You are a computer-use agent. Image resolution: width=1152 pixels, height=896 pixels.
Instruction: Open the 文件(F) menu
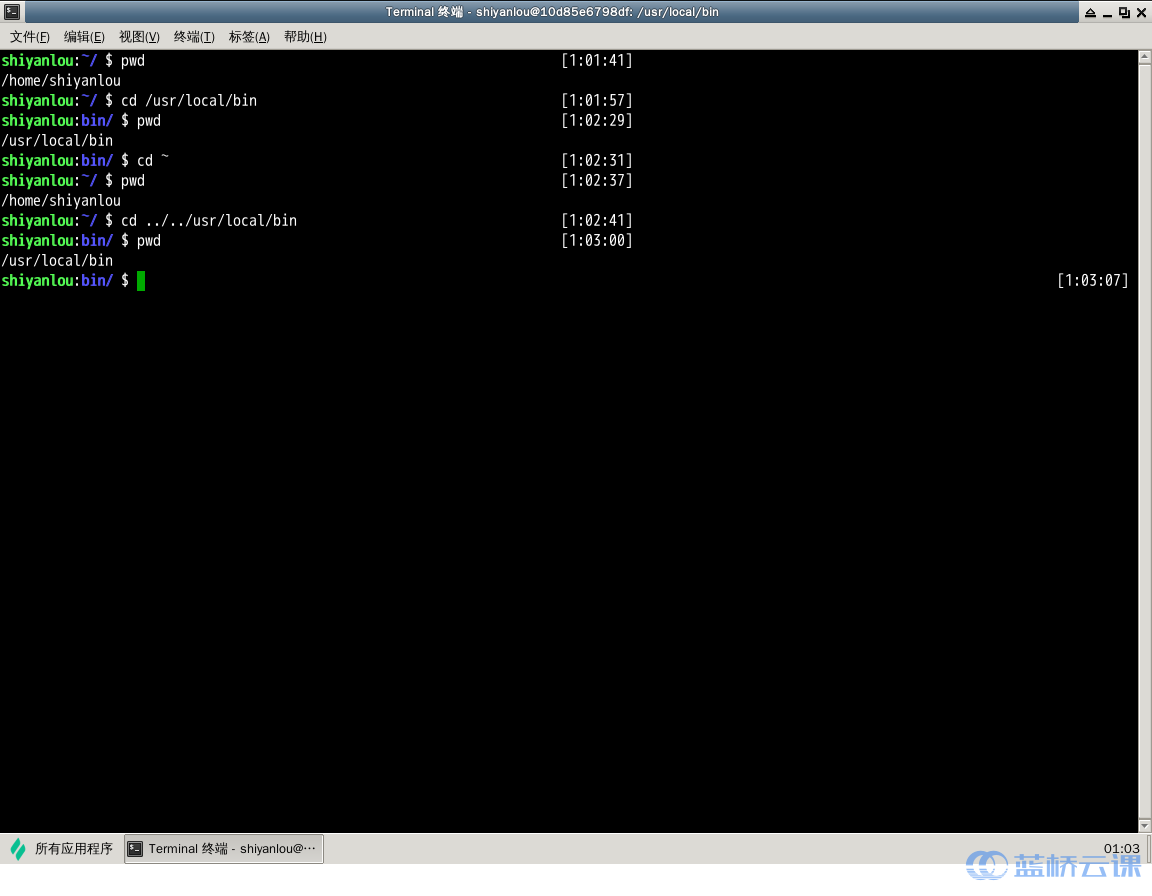(29, 37)
